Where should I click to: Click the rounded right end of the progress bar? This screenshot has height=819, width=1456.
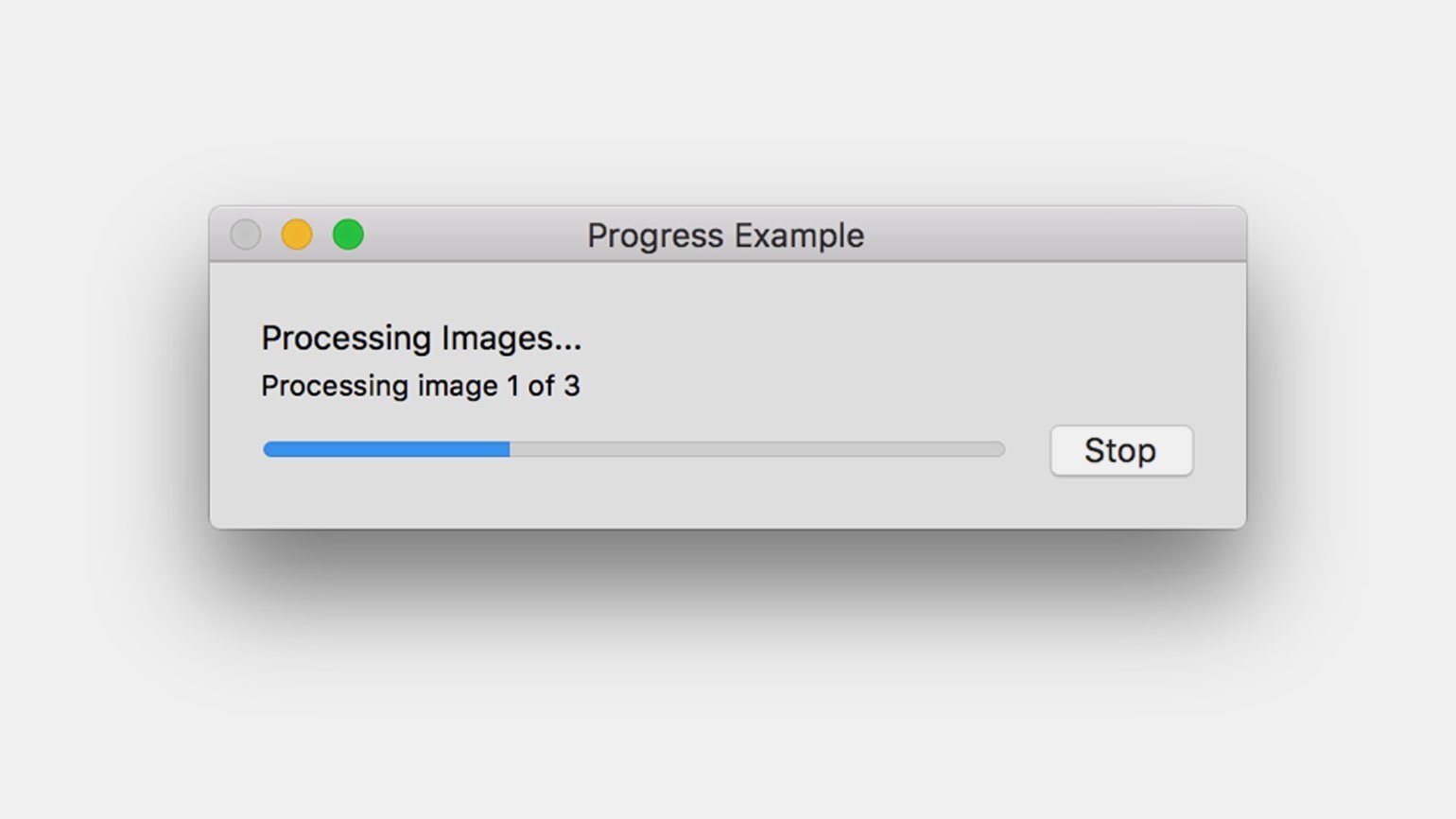pos(998,449)
